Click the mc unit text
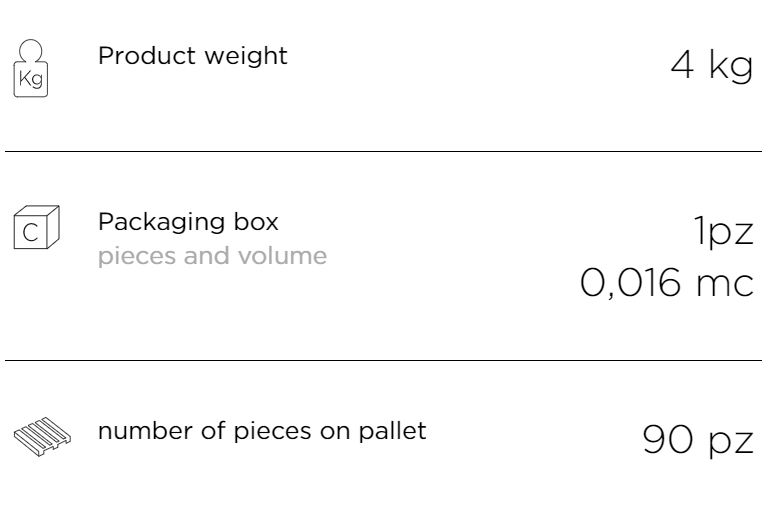The image size is (769, 506). point(725,285)
